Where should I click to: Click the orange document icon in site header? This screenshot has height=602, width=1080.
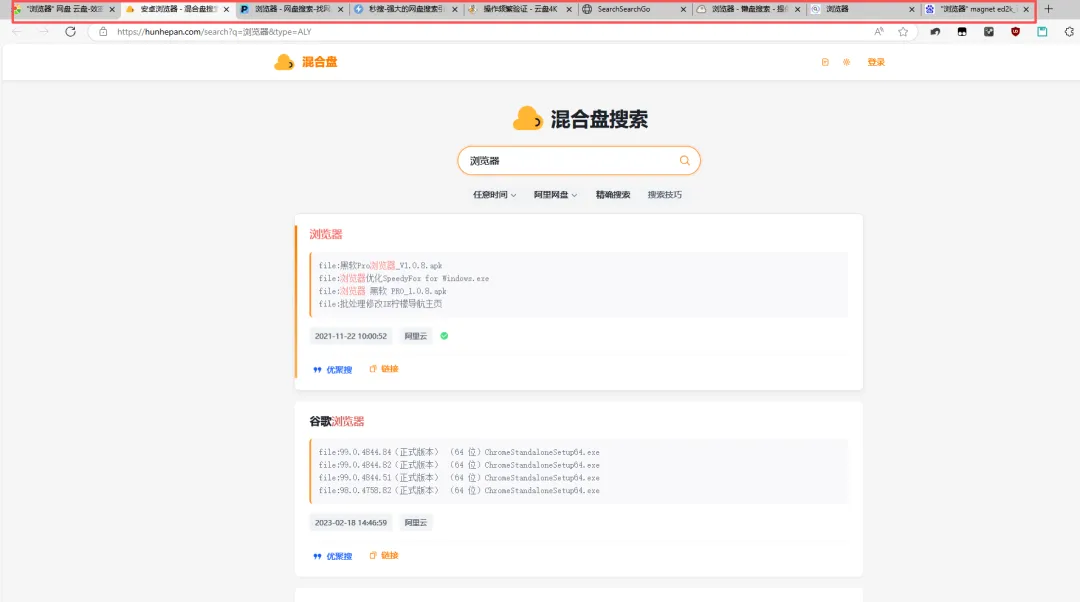tap(825, 62)
